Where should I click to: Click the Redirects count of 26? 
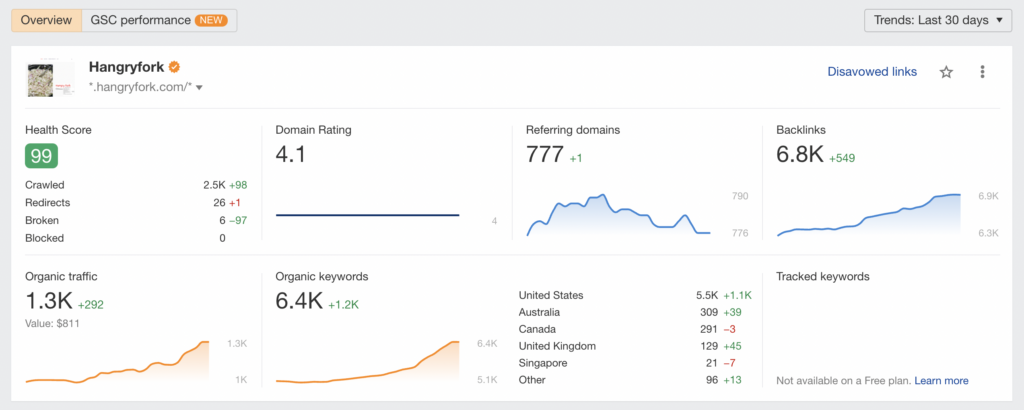(219, 202)
